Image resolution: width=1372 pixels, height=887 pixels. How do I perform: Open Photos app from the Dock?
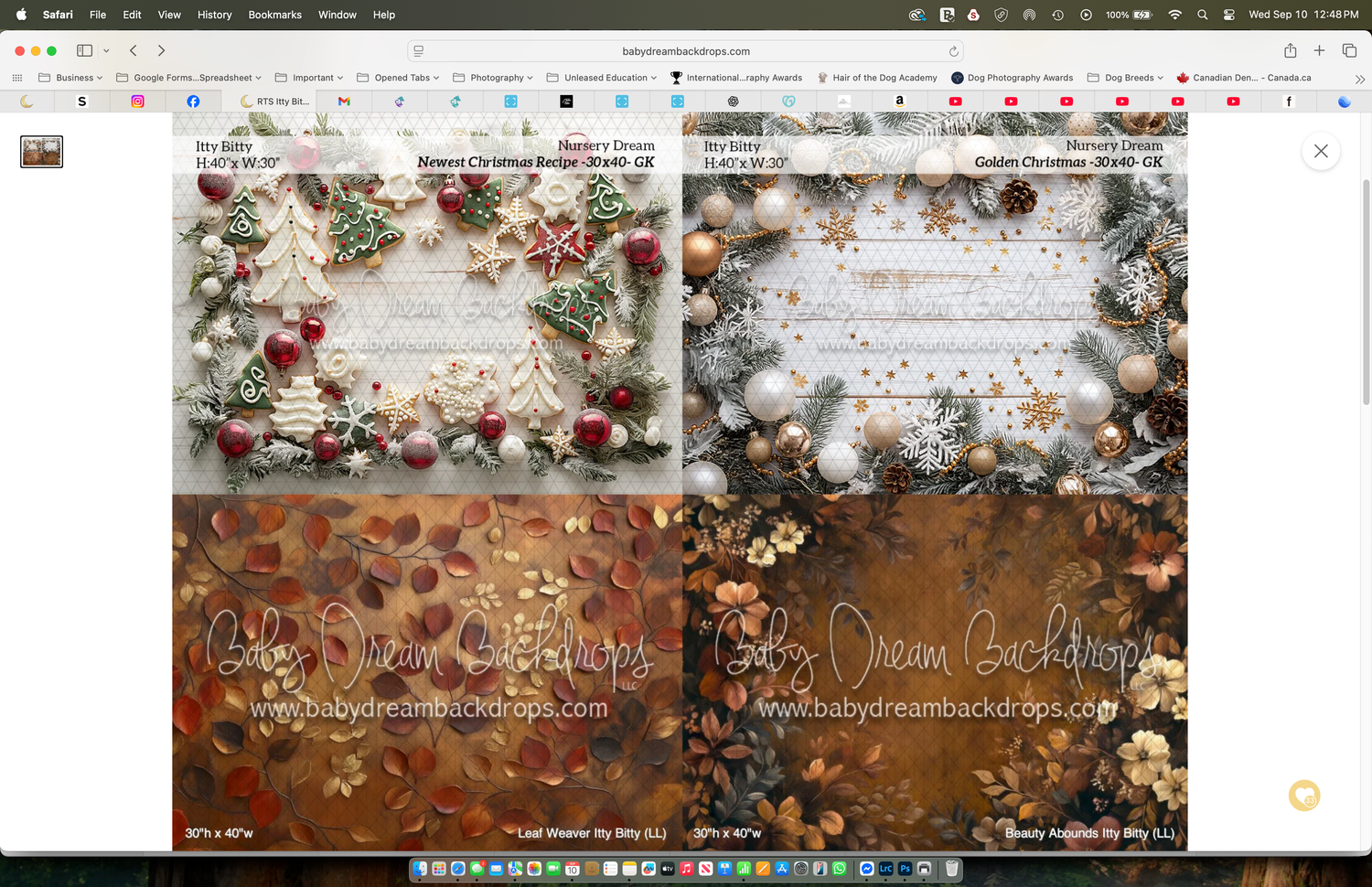click(534, 869)
